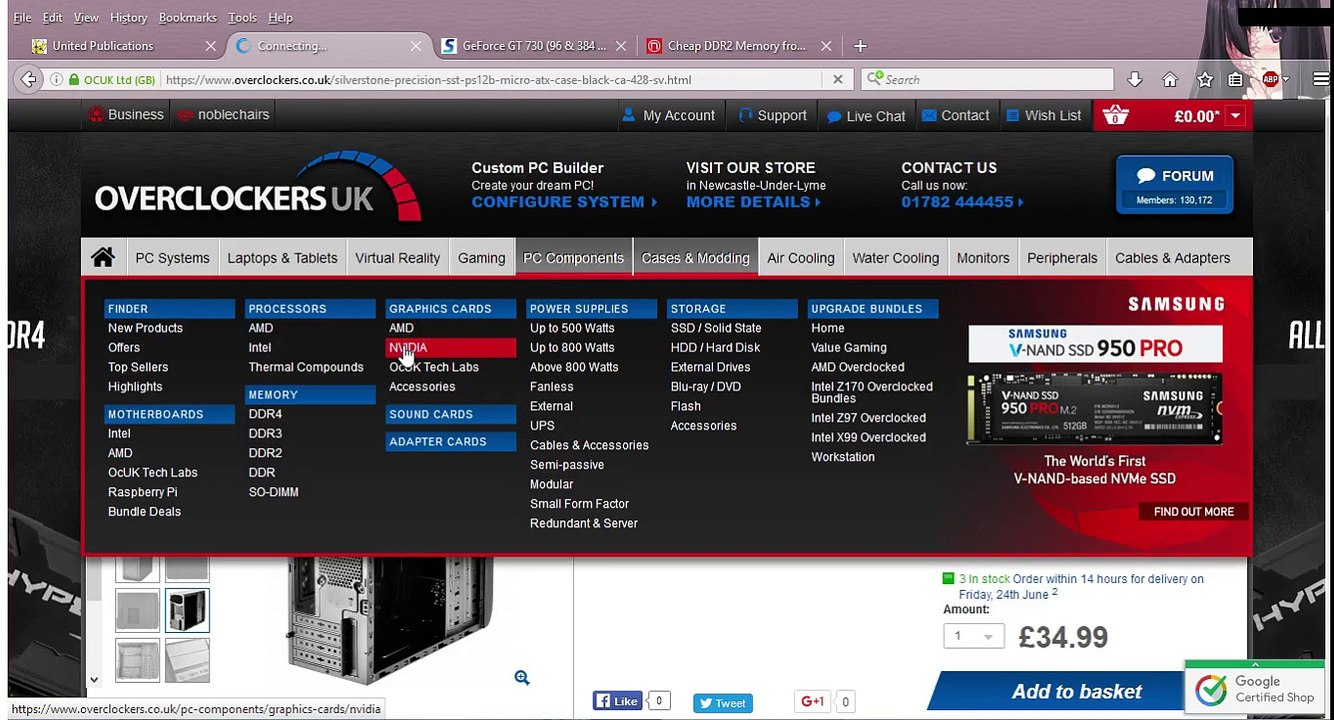Select NVIDIA under Graphics Cards
1334x720 pixels.
450,348
